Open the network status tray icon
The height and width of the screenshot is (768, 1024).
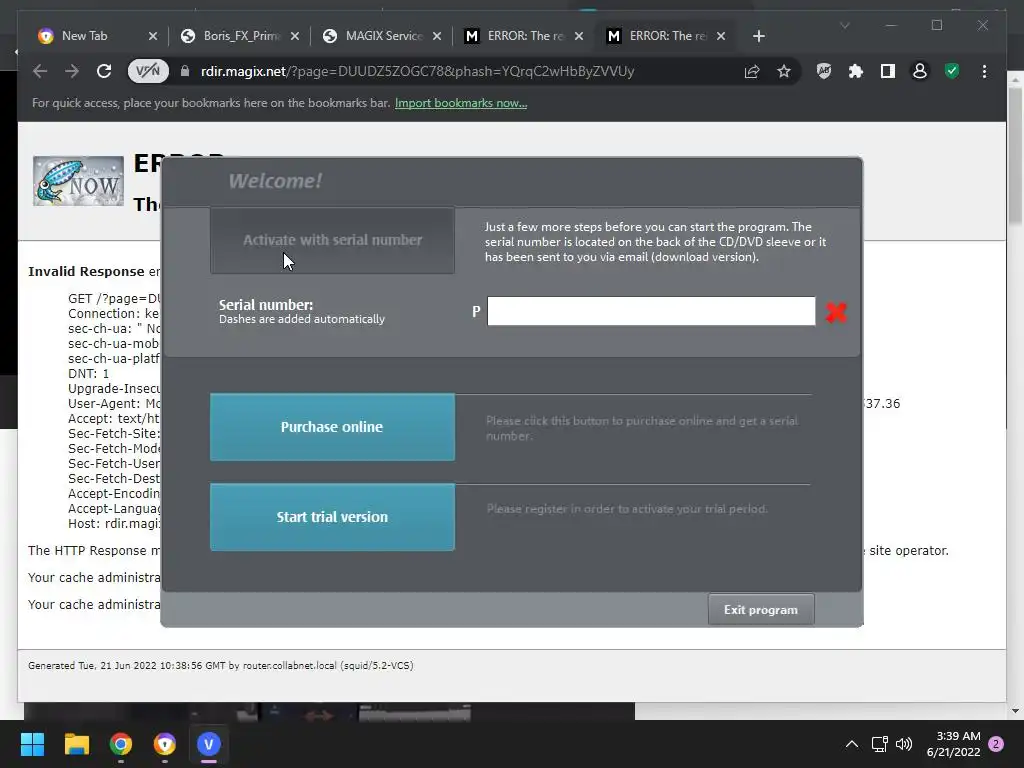[x=880, y=744]
